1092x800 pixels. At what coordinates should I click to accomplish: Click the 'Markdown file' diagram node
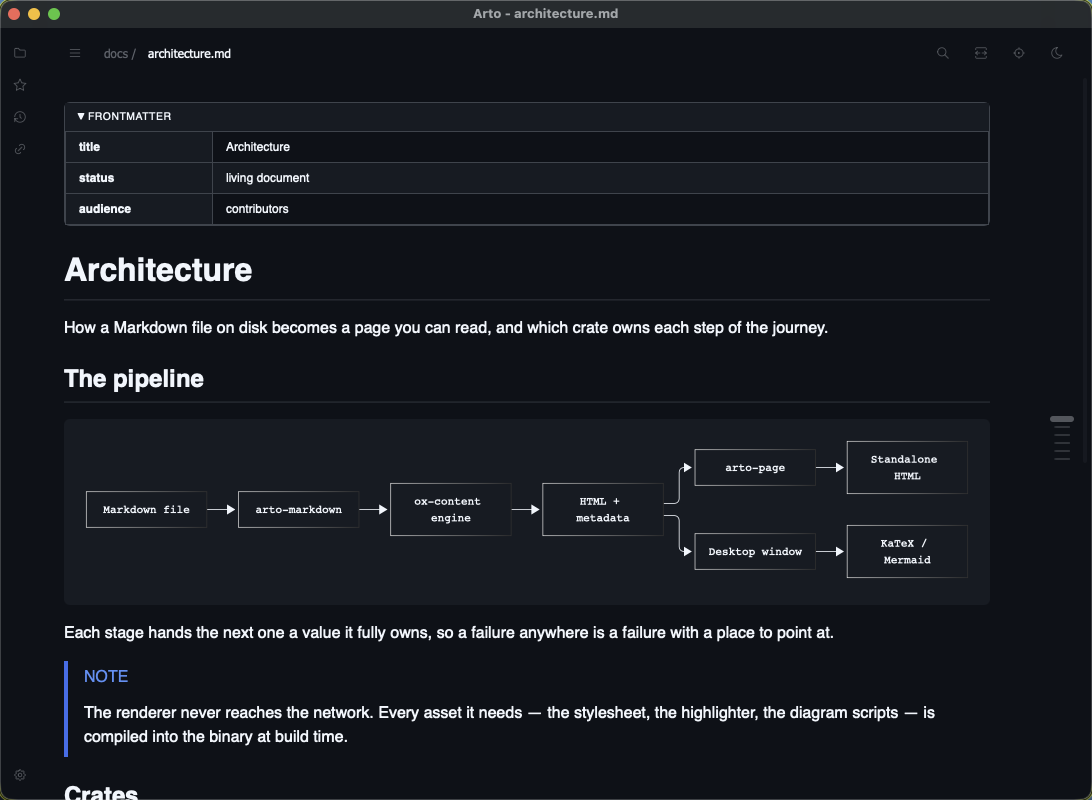point(146,510)
